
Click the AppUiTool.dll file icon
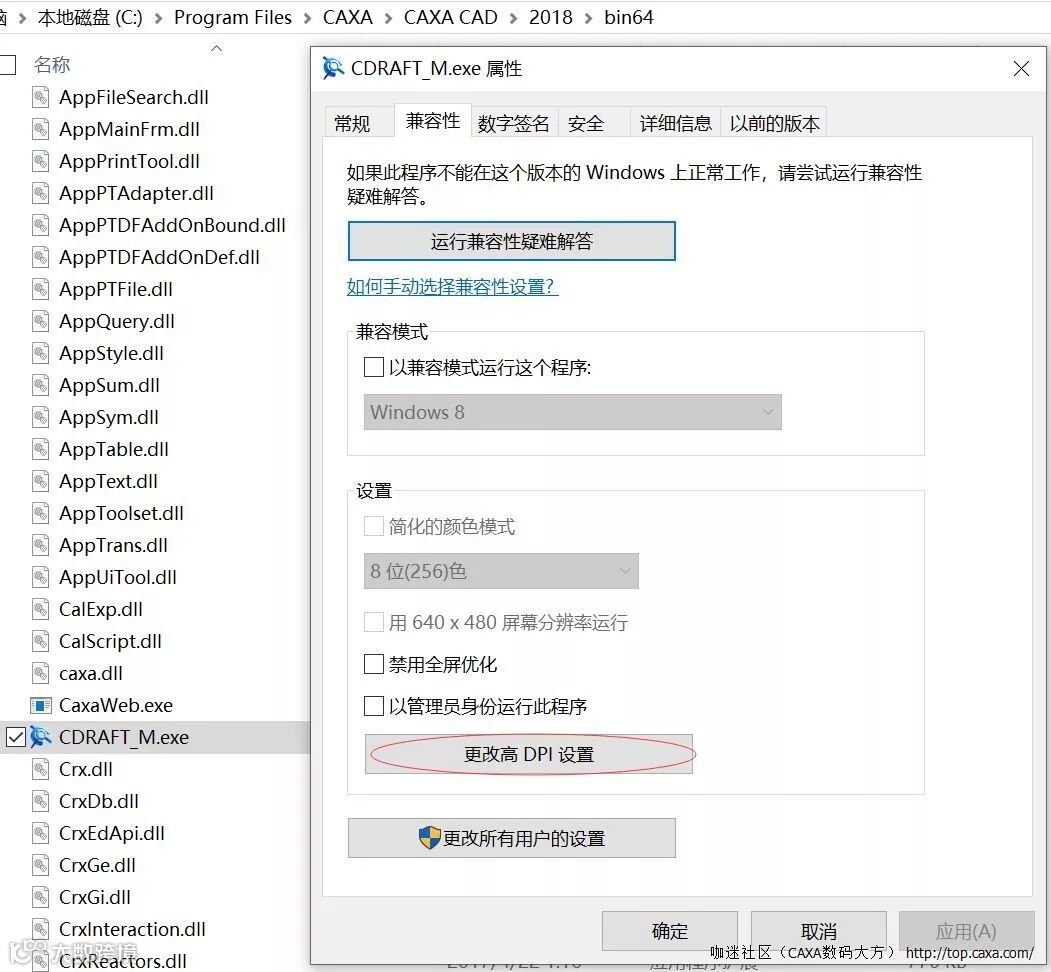click(x=41, y=577)
